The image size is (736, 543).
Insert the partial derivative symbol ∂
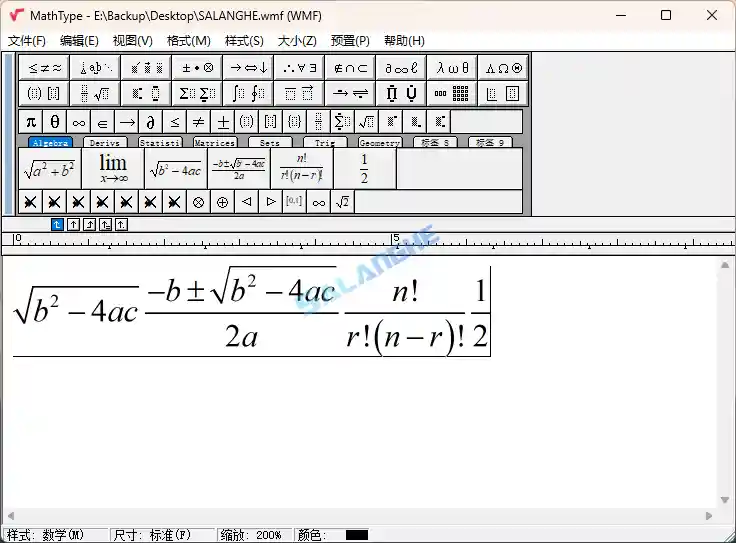click(150, 122)
